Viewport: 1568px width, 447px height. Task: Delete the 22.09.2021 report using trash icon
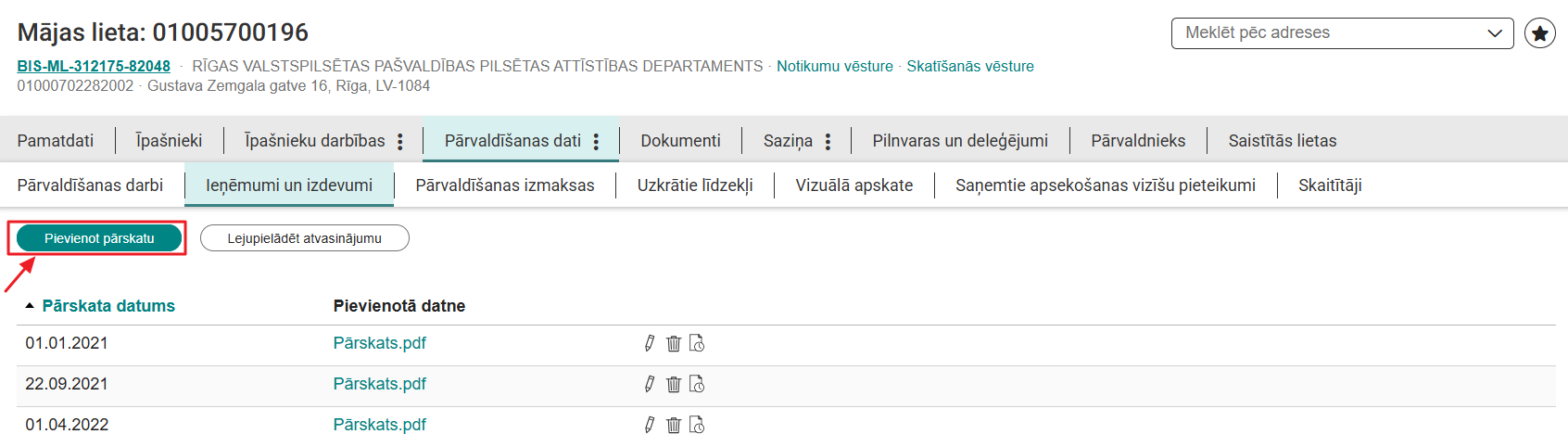[x=674, y=384]
